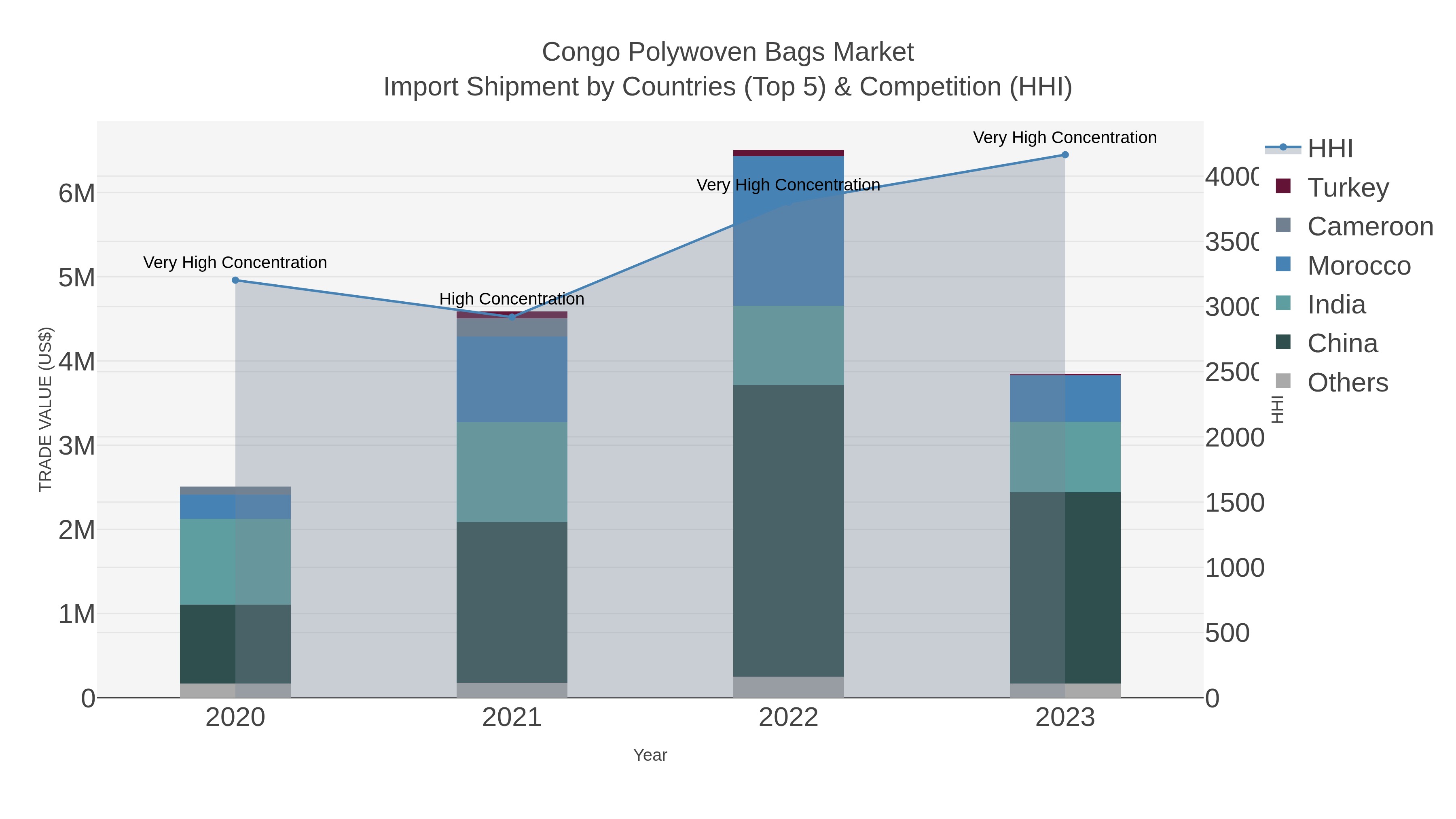1456x819 pixels.
Task: Toggle India series in legend
Action: [x=1321, y=304]
